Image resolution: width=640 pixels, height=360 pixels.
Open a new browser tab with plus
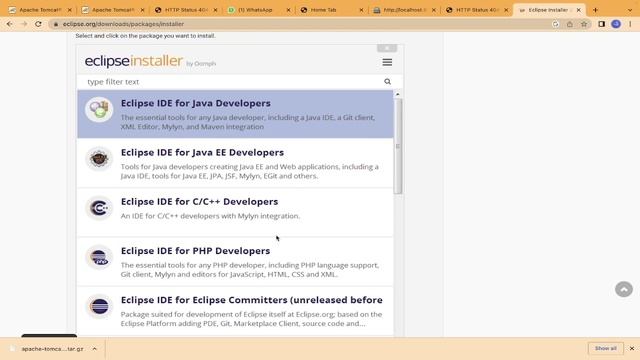[595, 10]
